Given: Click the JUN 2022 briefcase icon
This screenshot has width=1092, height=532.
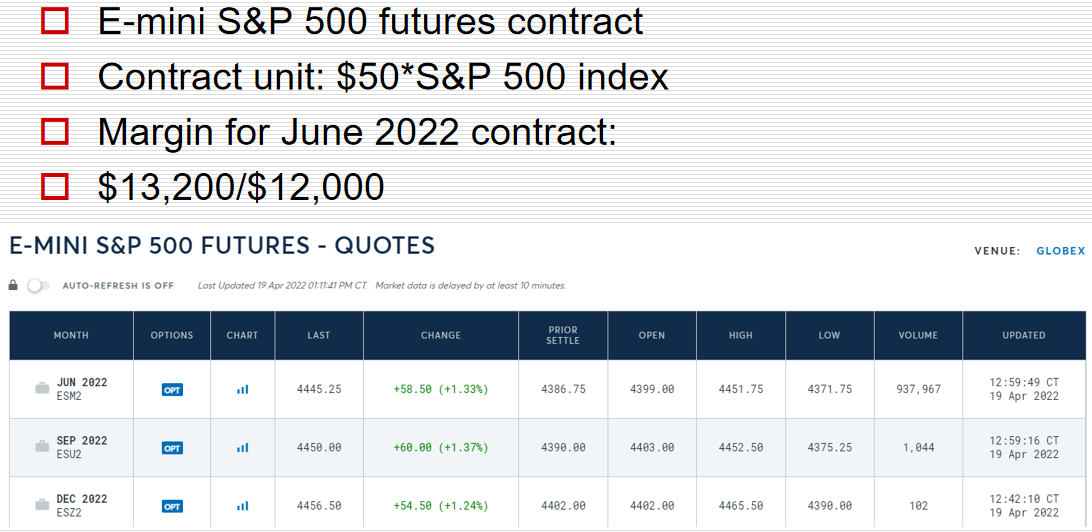Looking at the screenshot, I should point(42,389).
